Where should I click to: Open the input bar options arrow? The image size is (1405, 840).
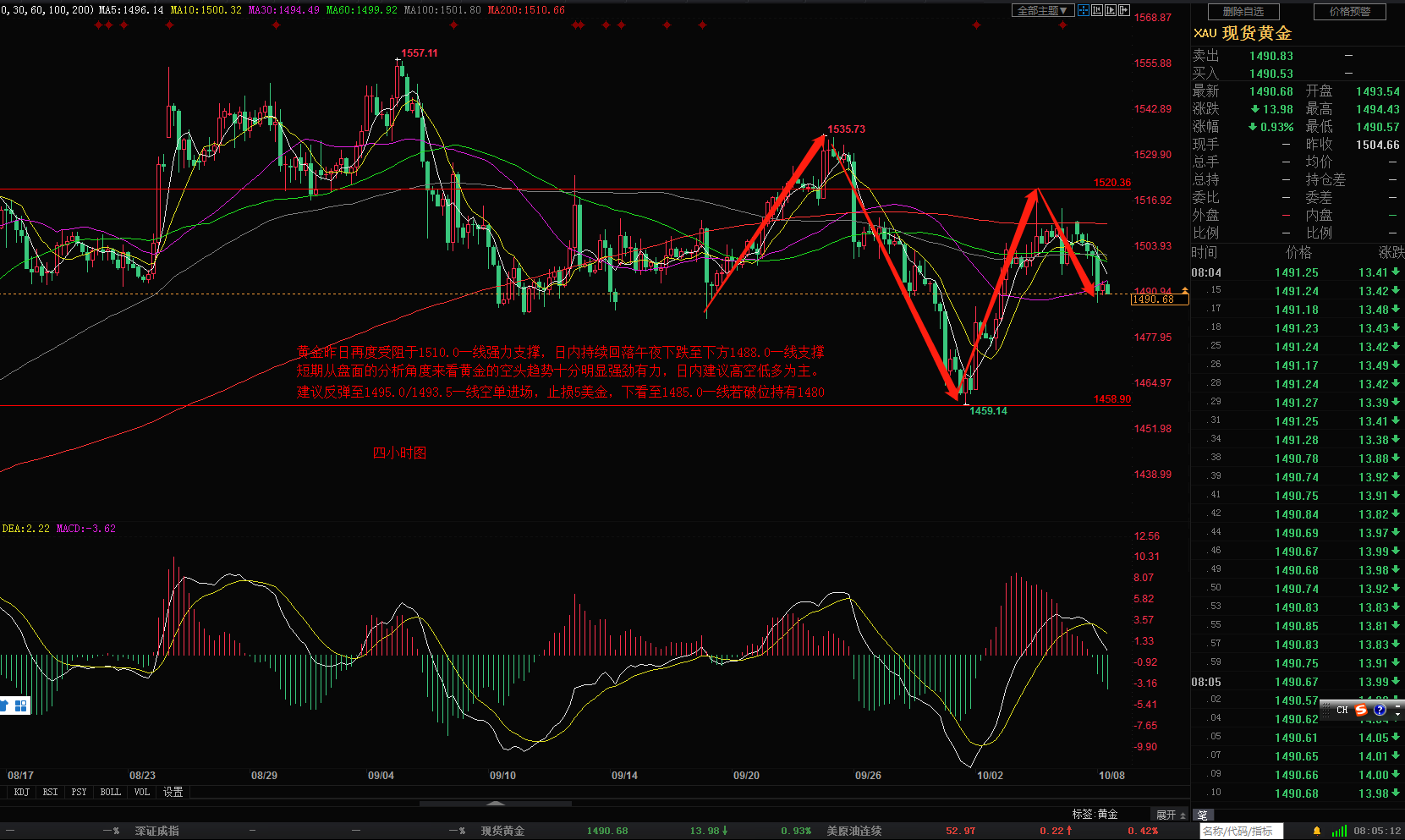(x=1397, y=715)
